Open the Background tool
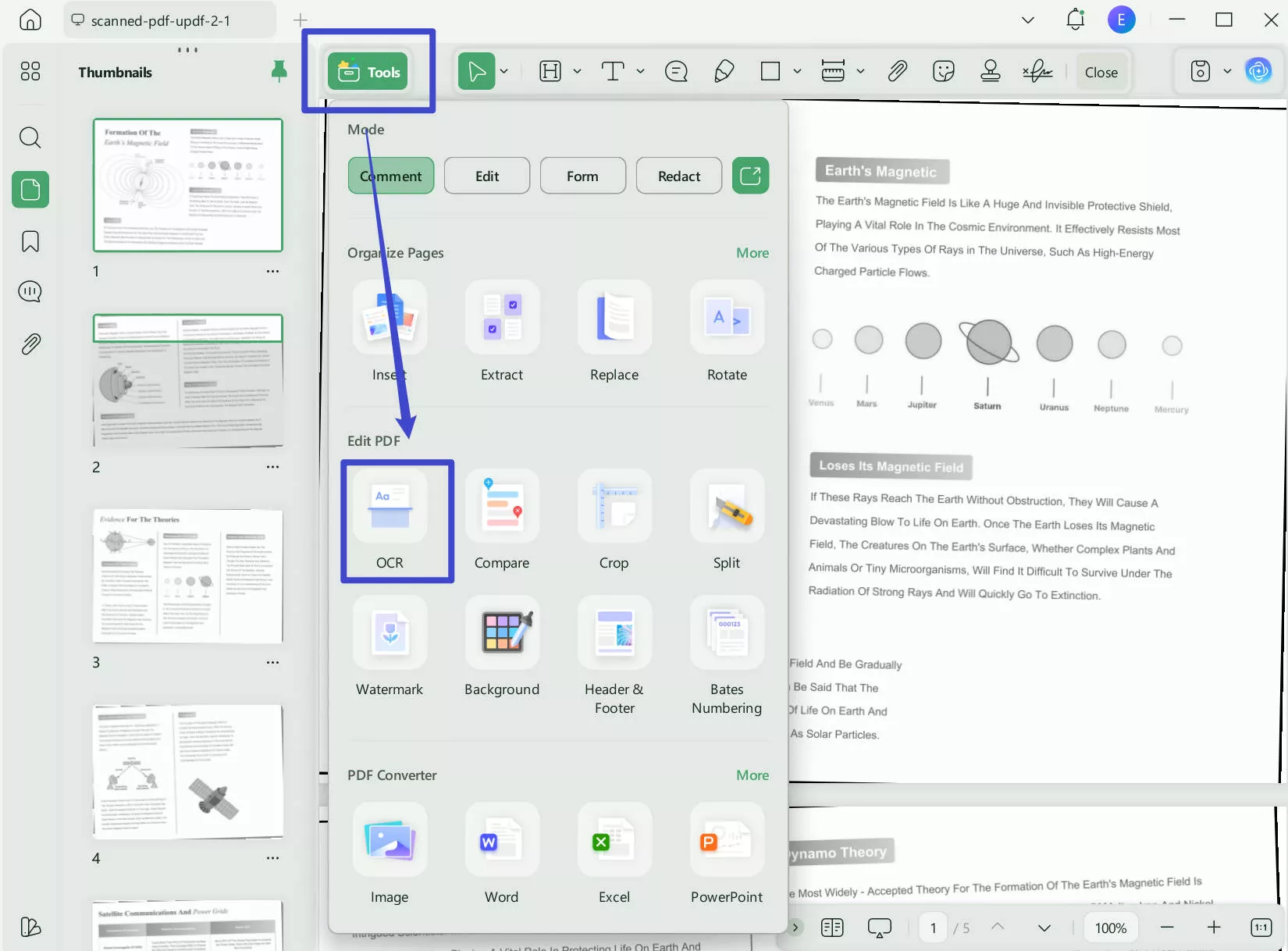Viewport: 1288px width, 951px height. point(502,646)
